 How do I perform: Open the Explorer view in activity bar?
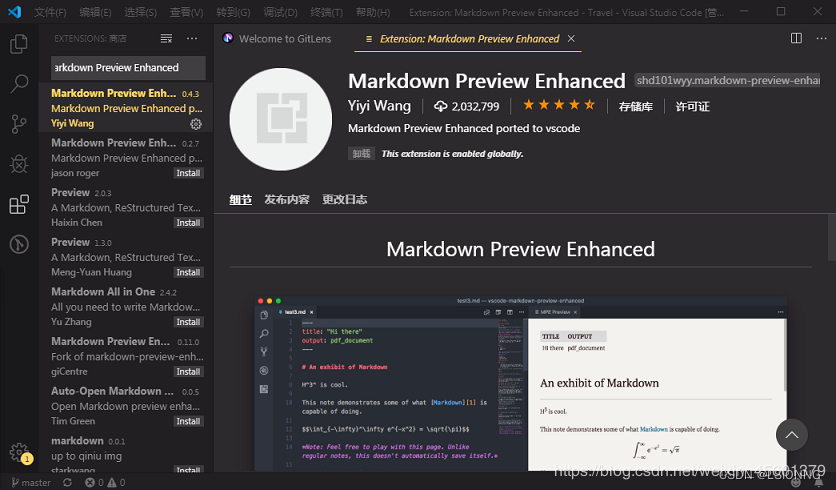[19, 44]
